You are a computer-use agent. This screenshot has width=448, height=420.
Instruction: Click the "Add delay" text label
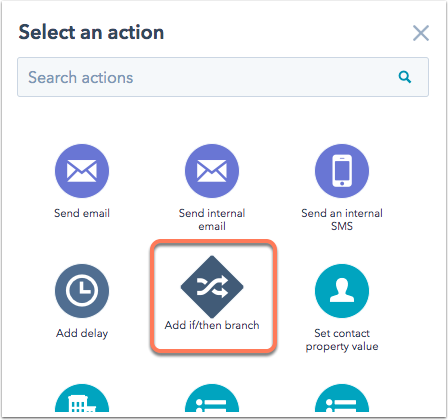point(82,333)
